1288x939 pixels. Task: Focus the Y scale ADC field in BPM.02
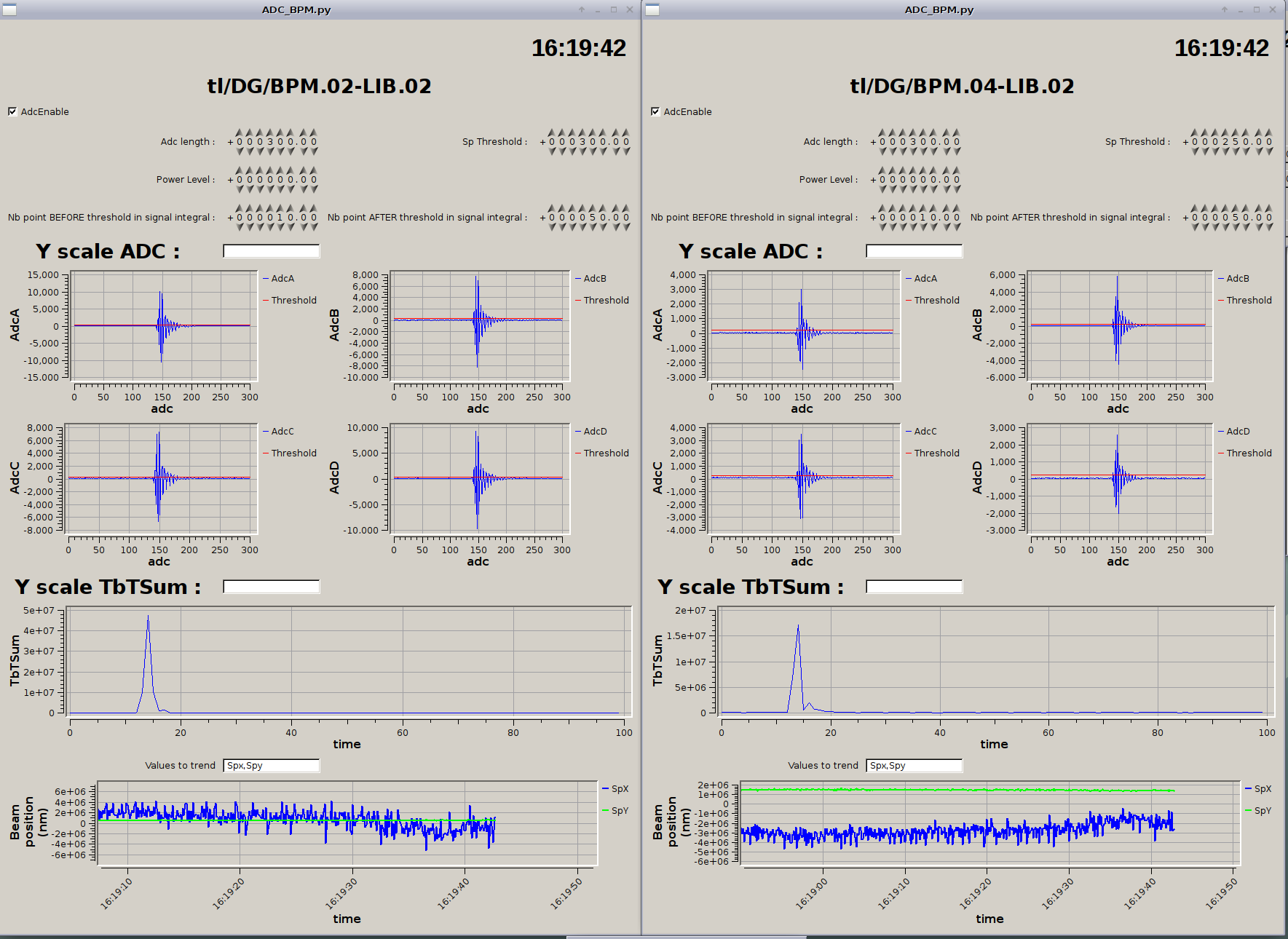click(271, 251)
